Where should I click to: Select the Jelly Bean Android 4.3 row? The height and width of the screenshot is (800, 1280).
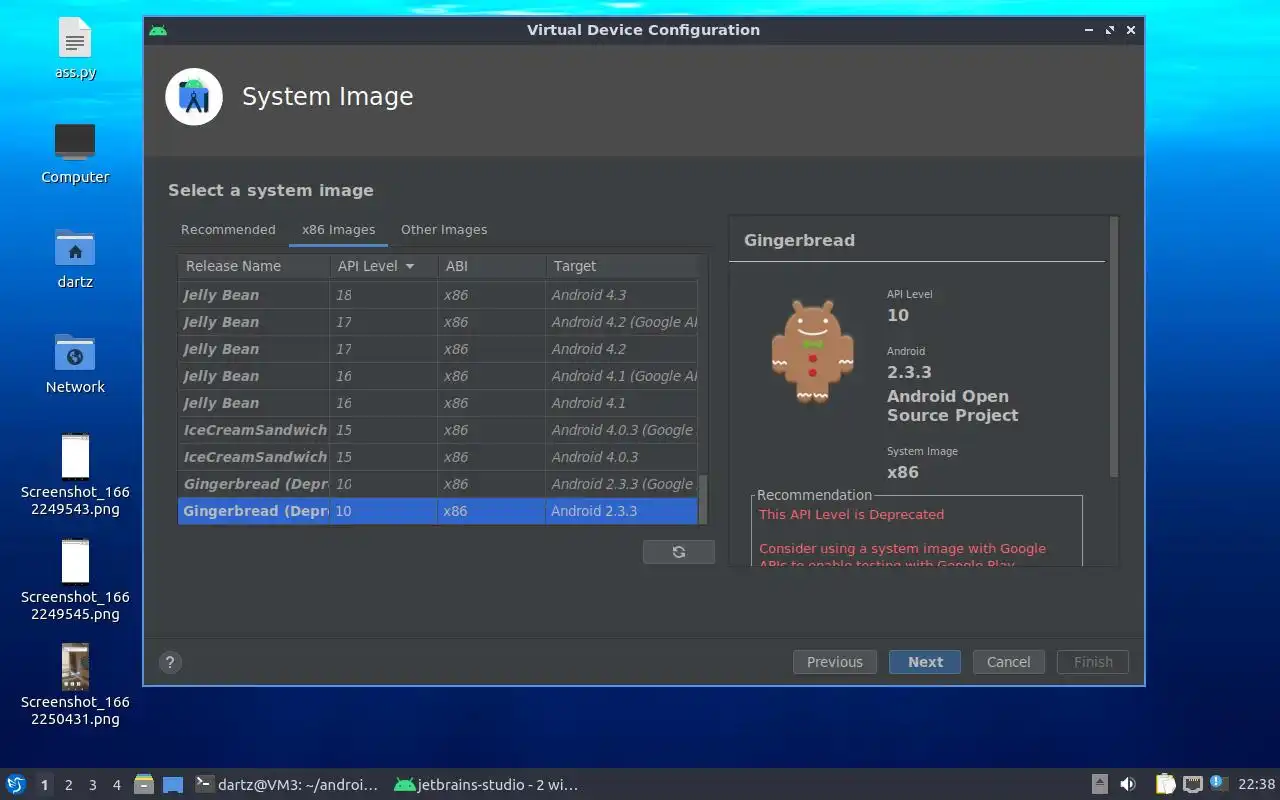pos(438,295)
